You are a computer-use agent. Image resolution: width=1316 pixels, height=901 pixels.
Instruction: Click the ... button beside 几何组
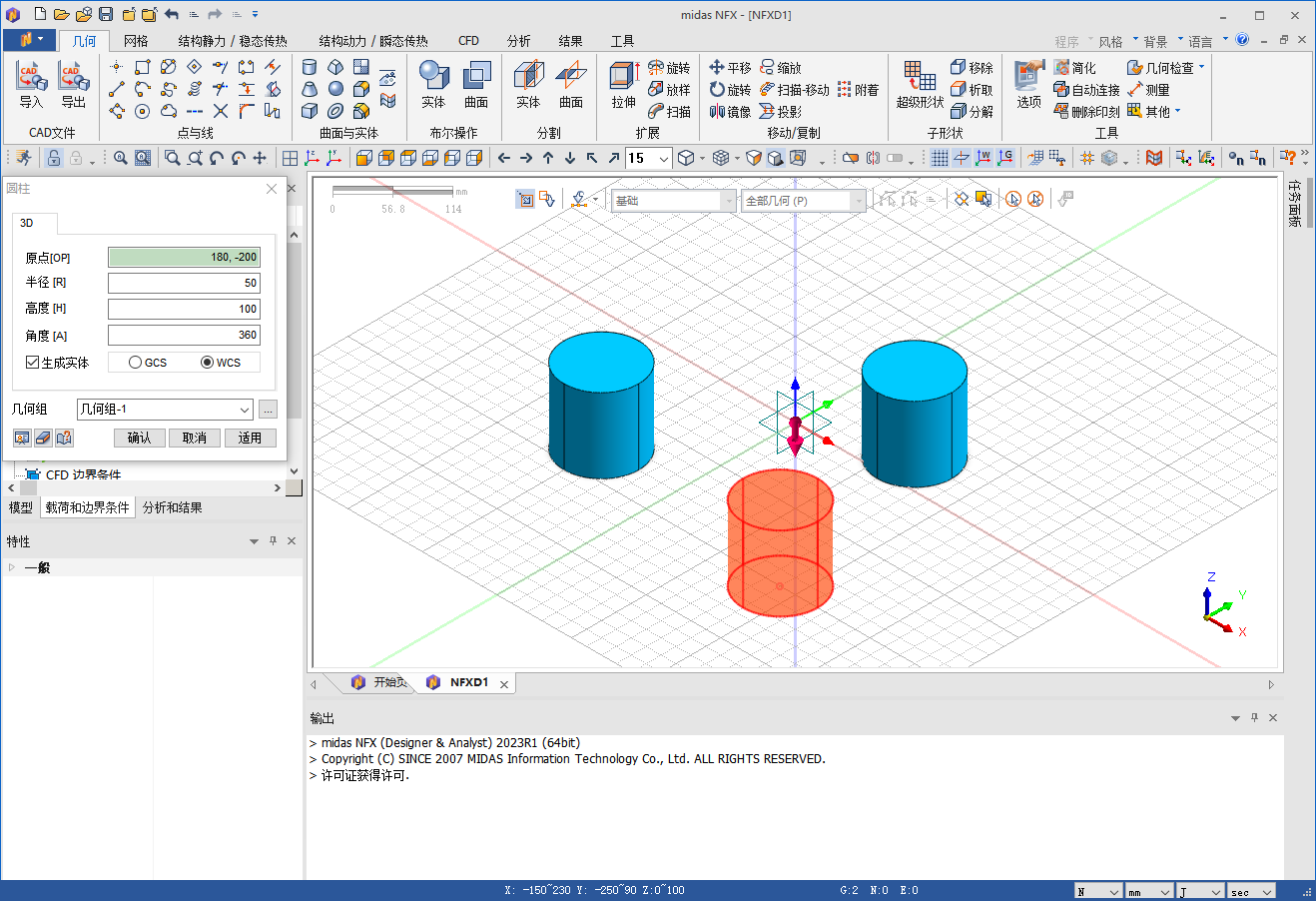coord(268,409)
